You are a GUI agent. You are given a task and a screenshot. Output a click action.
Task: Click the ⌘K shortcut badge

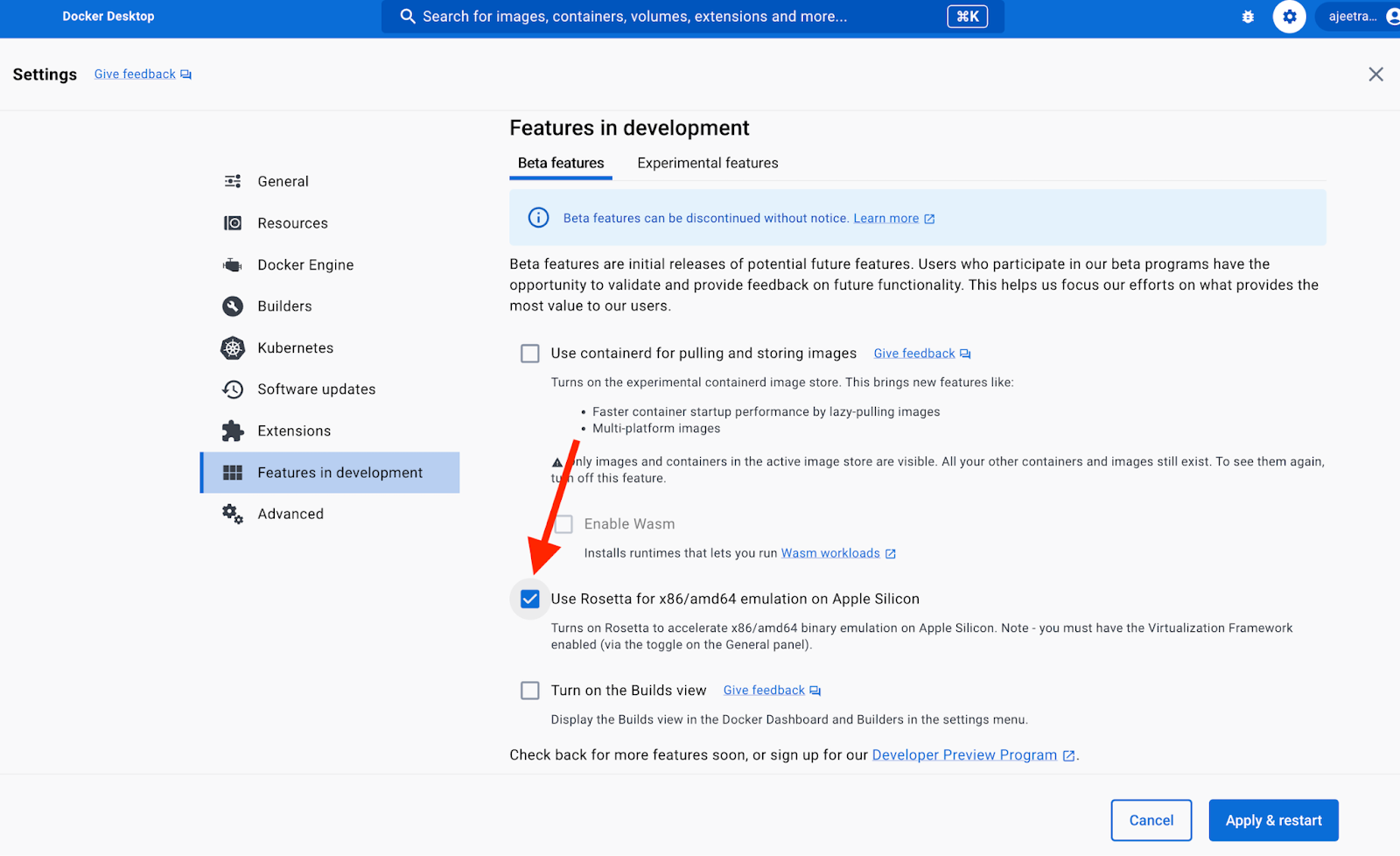coord(968,17)
